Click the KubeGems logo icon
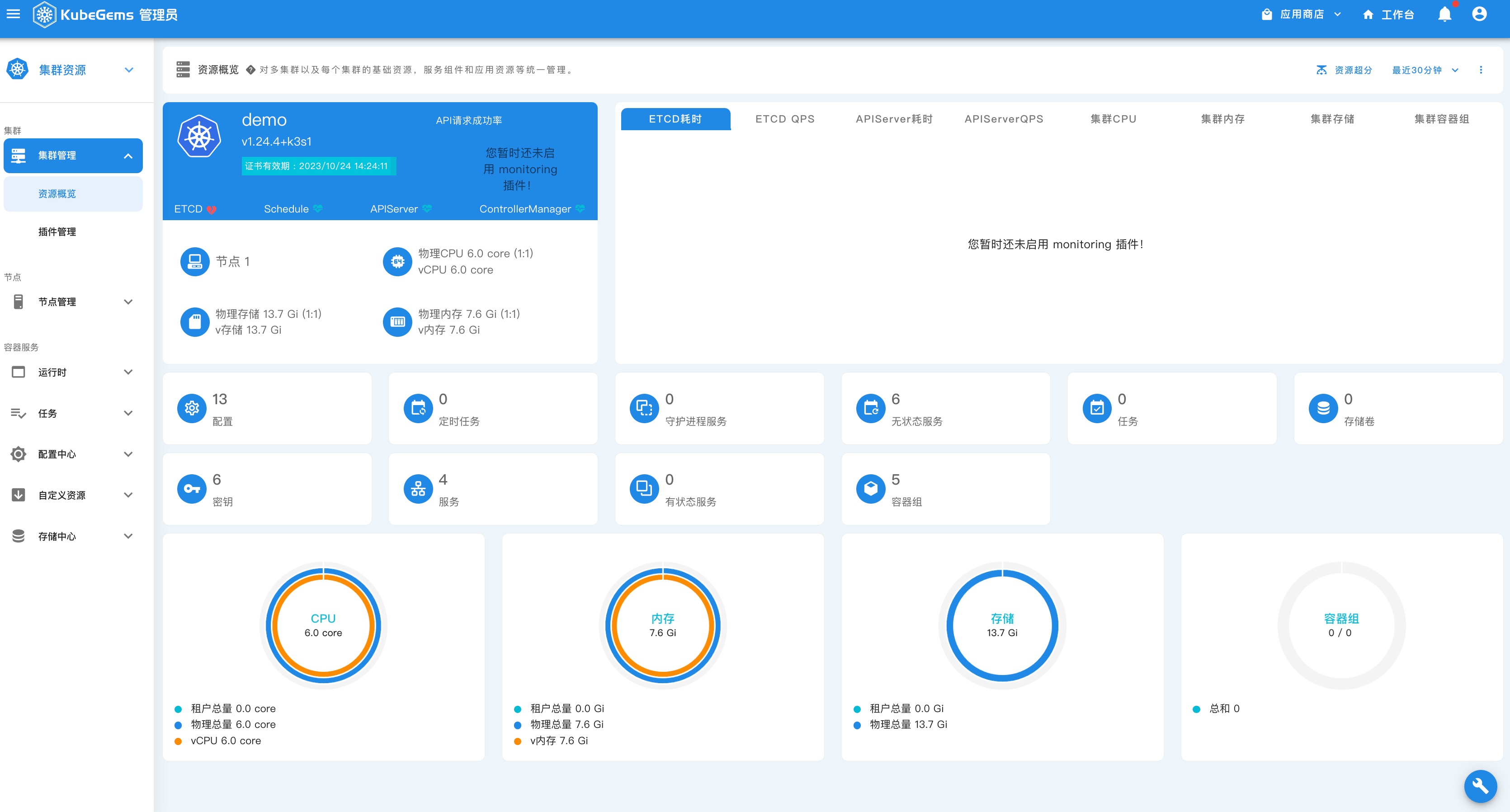This screenshot has height=812, width=1510. [45, 14]
